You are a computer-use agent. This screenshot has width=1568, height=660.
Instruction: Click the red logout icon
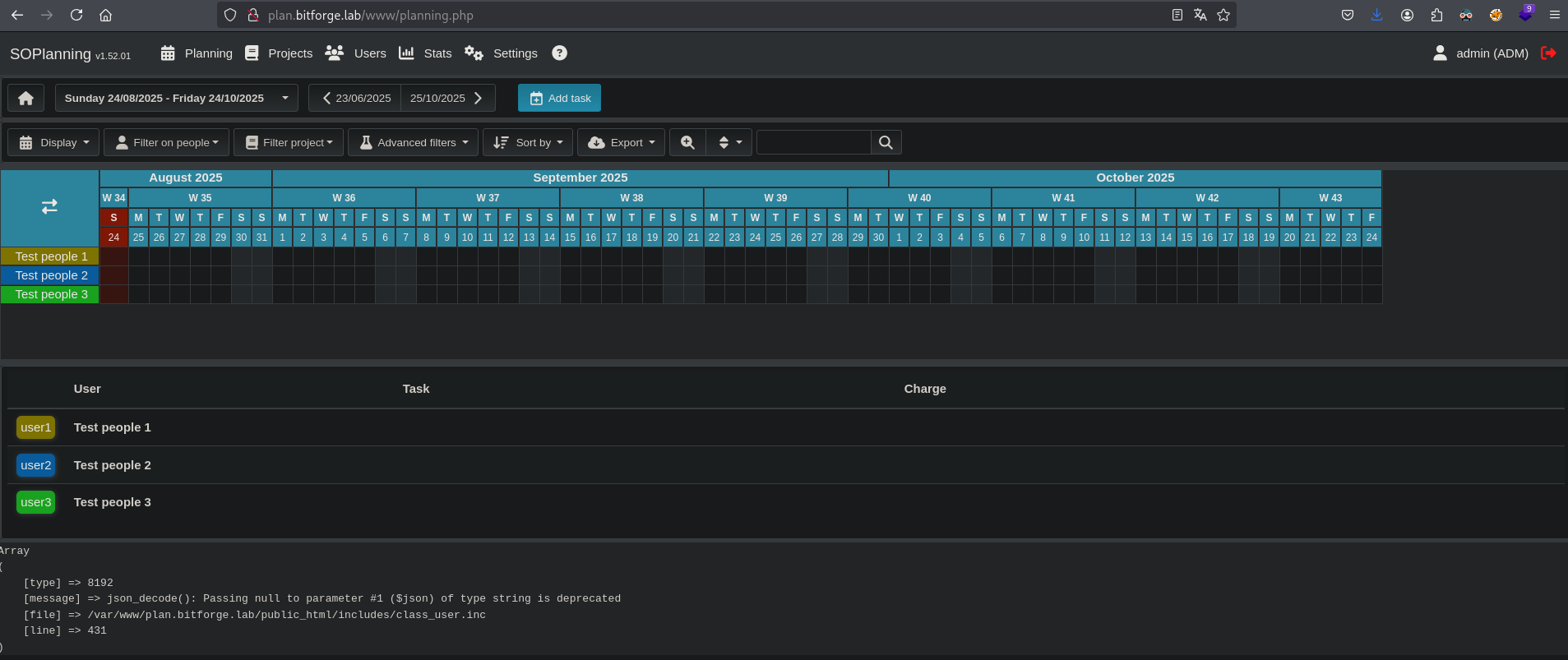(1548, 53)
